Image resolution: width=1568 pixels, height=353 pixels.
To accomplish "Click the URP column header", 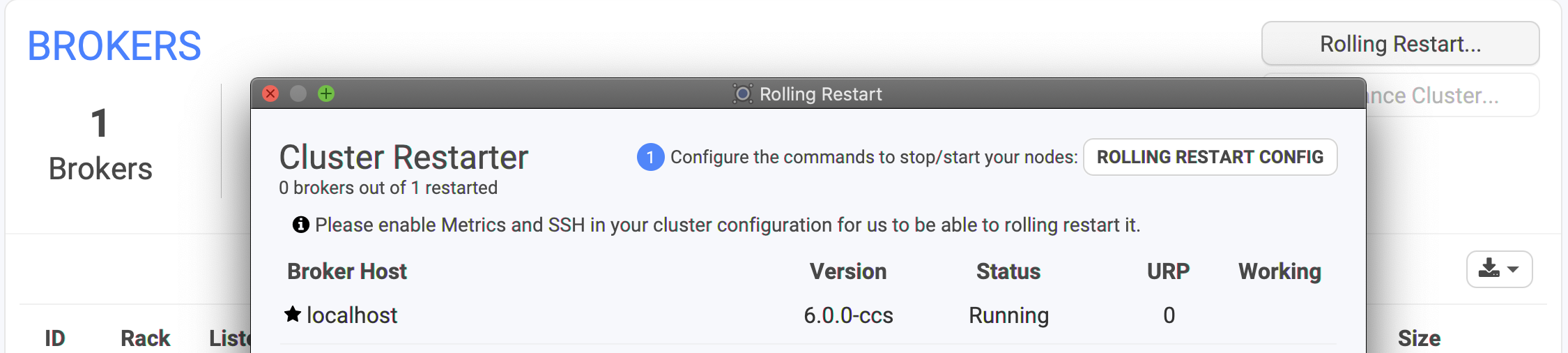I will pos(1169,271).
